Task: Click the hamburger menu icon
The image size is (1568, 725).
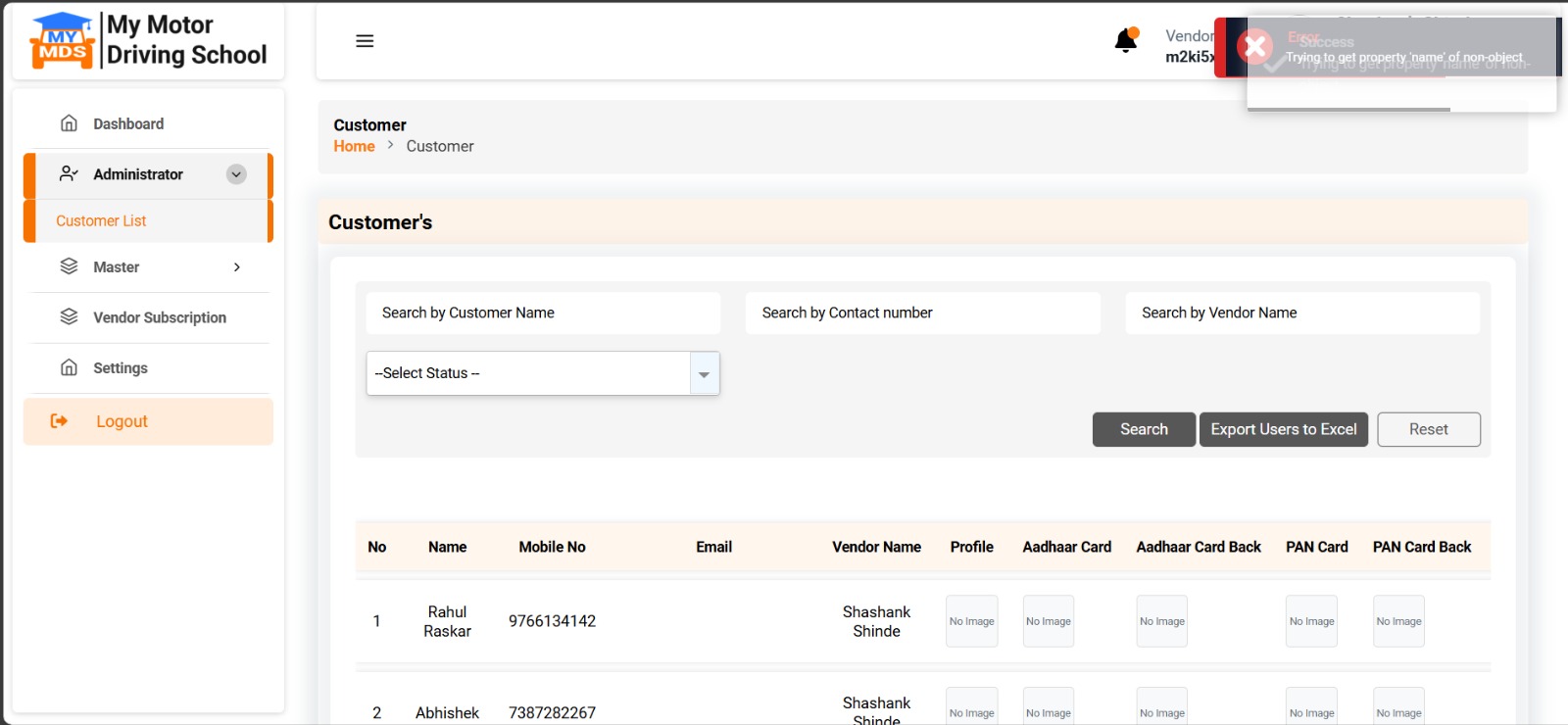Action: 365,41
